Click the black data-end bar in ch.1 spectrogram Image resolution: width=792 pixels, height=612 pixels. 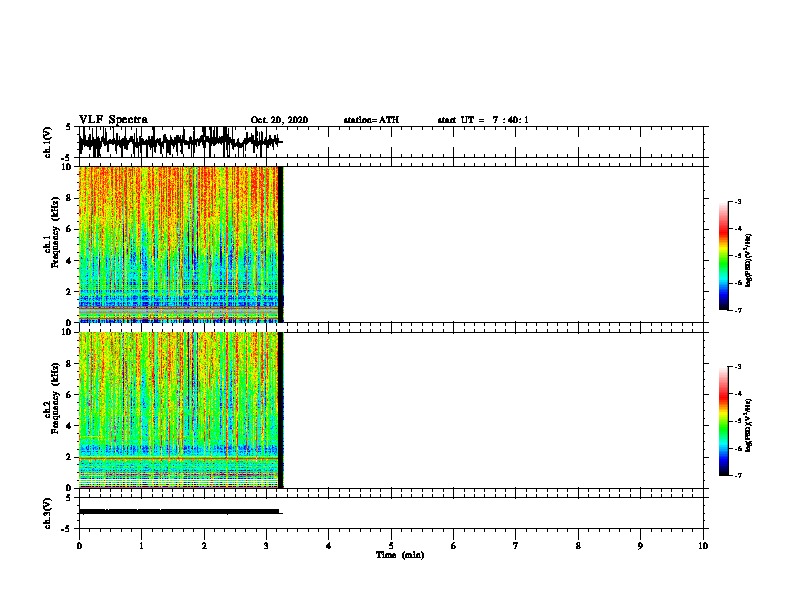click(x=281, y=244)
